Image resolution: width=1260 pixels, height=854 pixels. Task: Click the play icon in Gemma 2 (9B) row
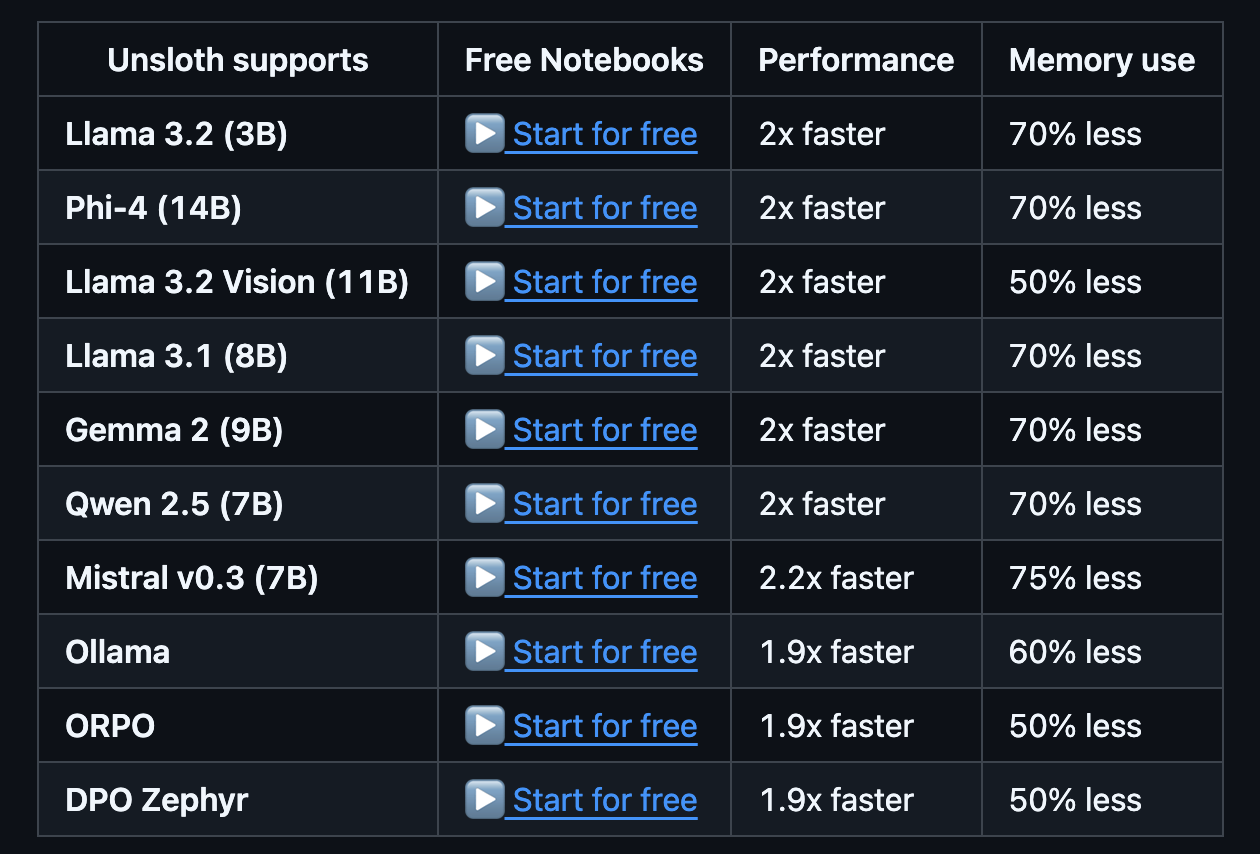pyautogui.click(x=484, y=429)
